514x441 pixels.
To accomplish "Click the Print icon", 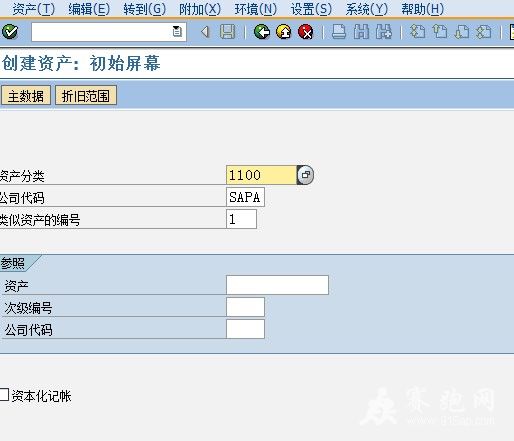I will [339, 32].
